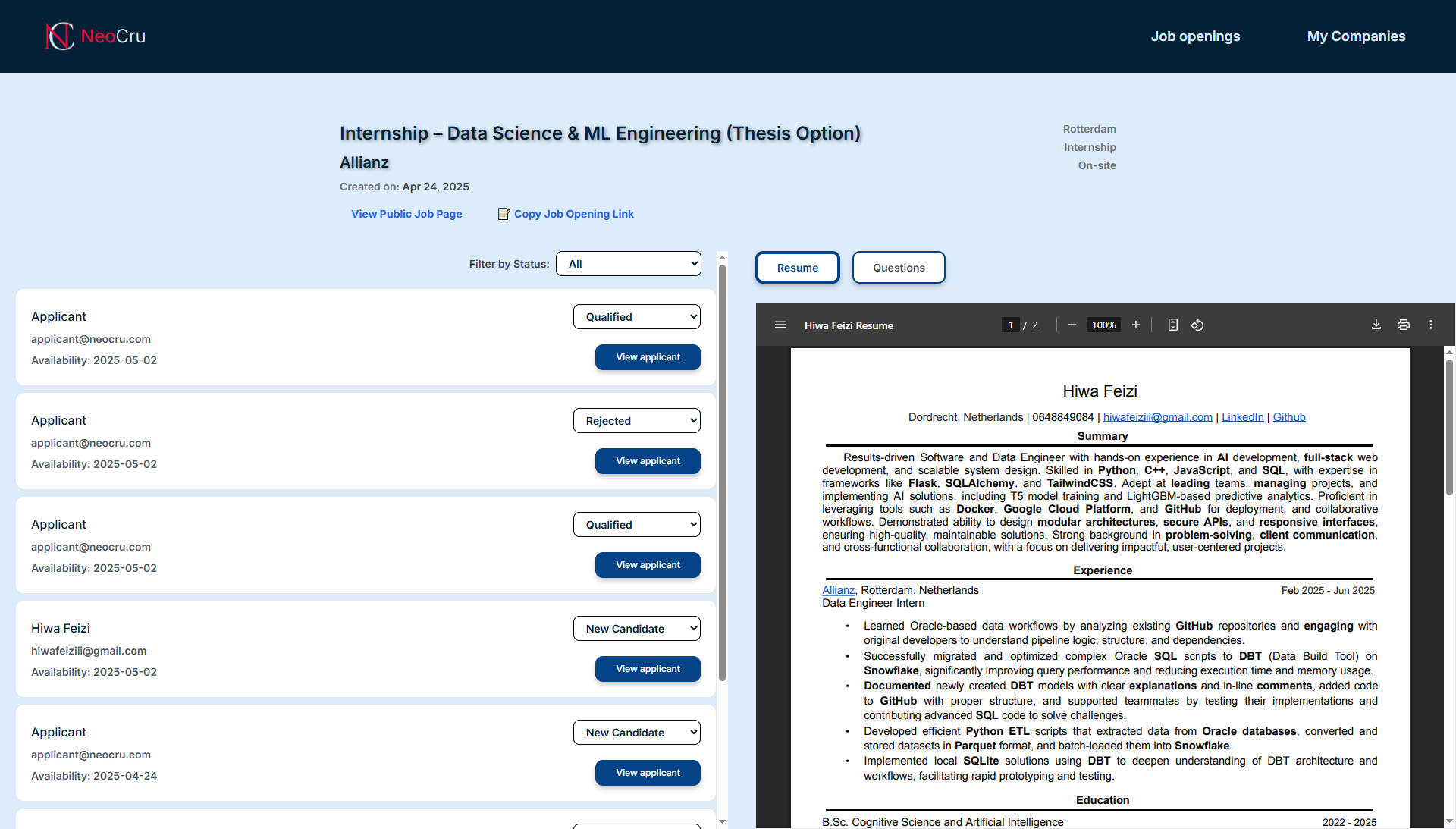Viewport: 1456px width, 829px height.
Task: Click applicant list scroll up arrow
Action: click(x=722, y=258)
